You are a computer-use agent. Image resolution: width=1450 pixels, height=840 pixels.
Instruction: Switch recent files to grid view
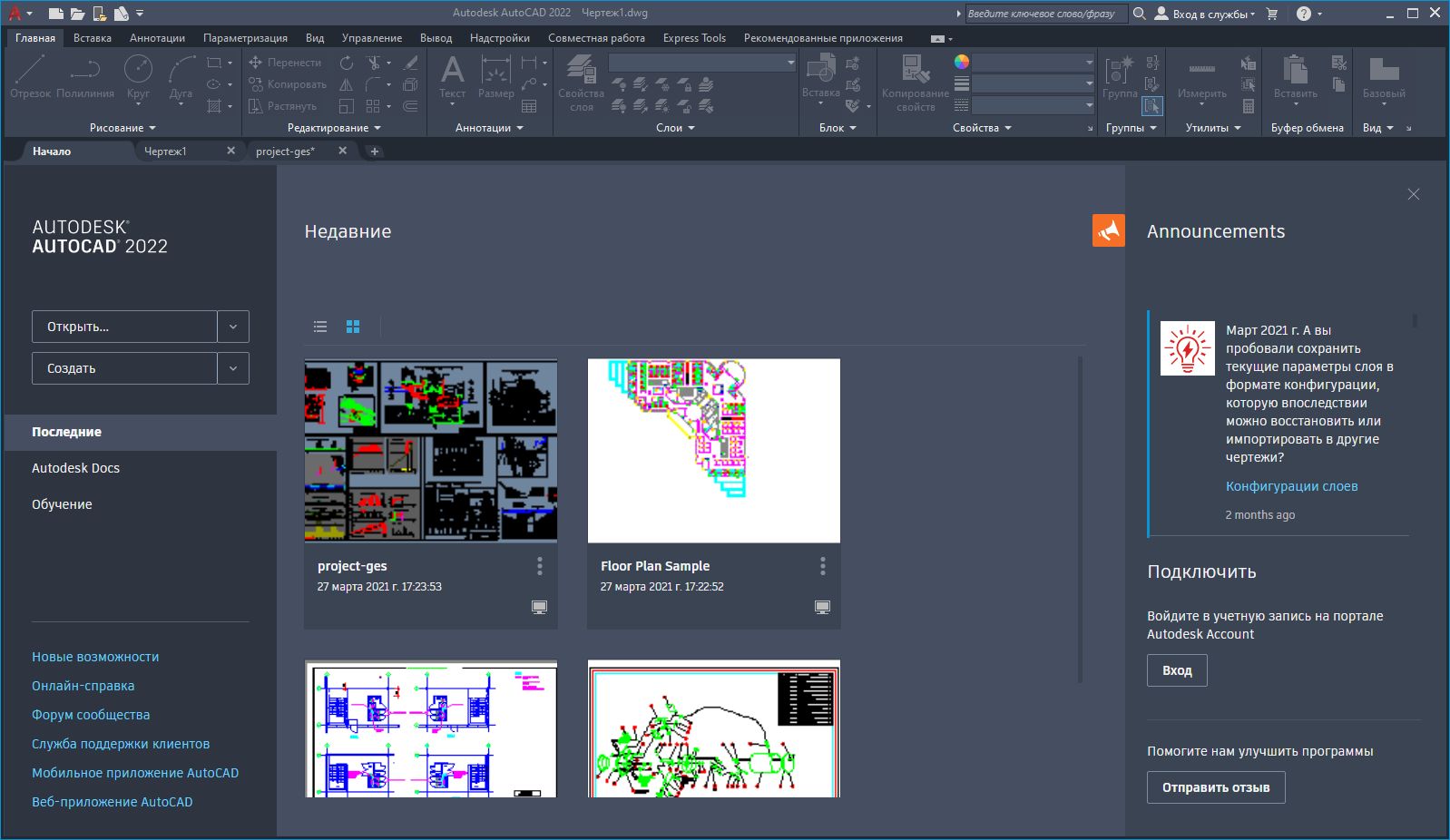[353, 327]
